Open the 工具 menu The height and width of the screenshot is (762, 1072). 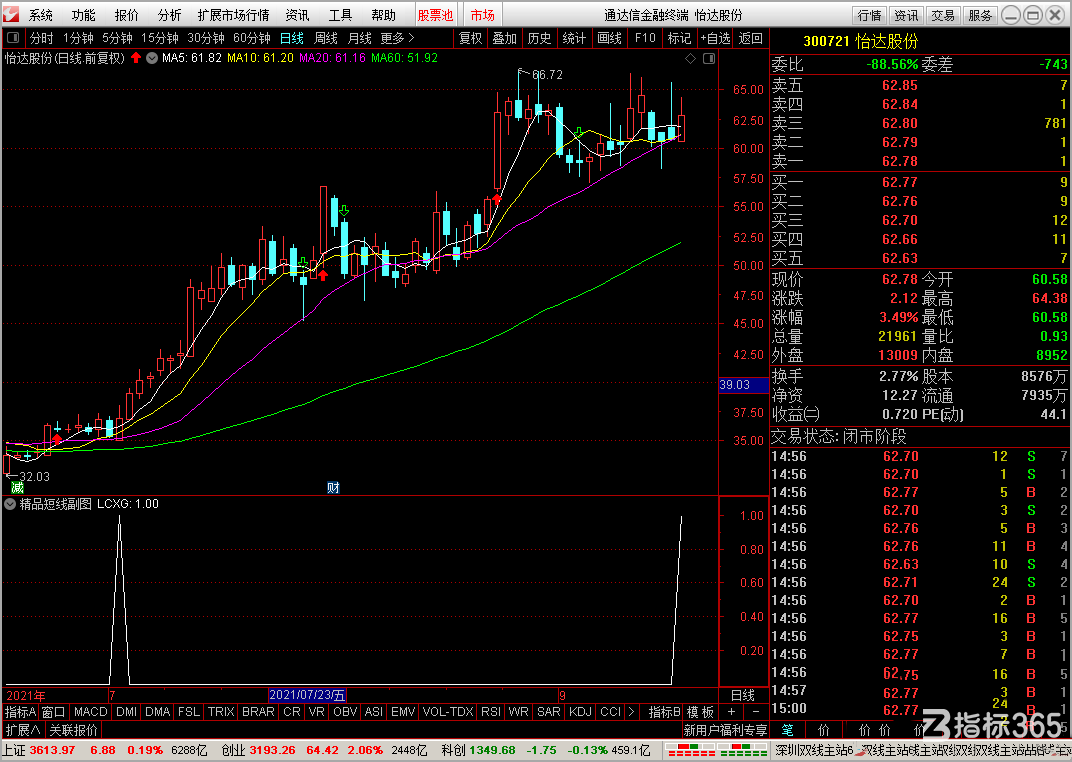(x=340, y=15)
